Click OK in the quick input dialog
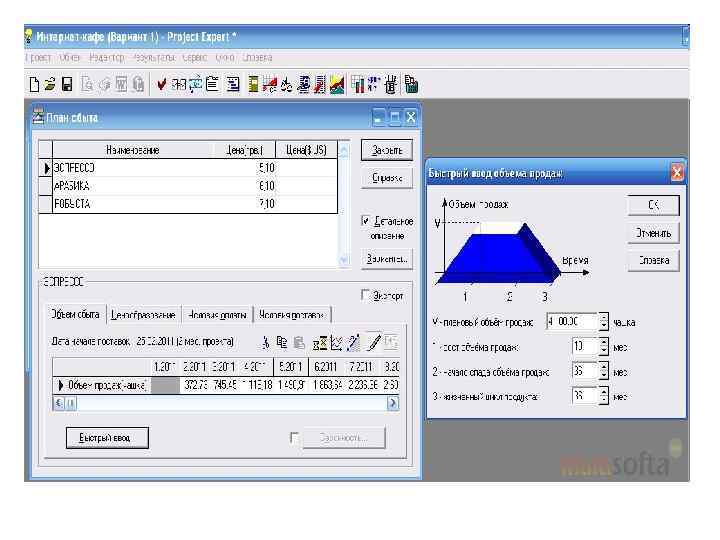The image size is (720, 540). coord(653,205)
